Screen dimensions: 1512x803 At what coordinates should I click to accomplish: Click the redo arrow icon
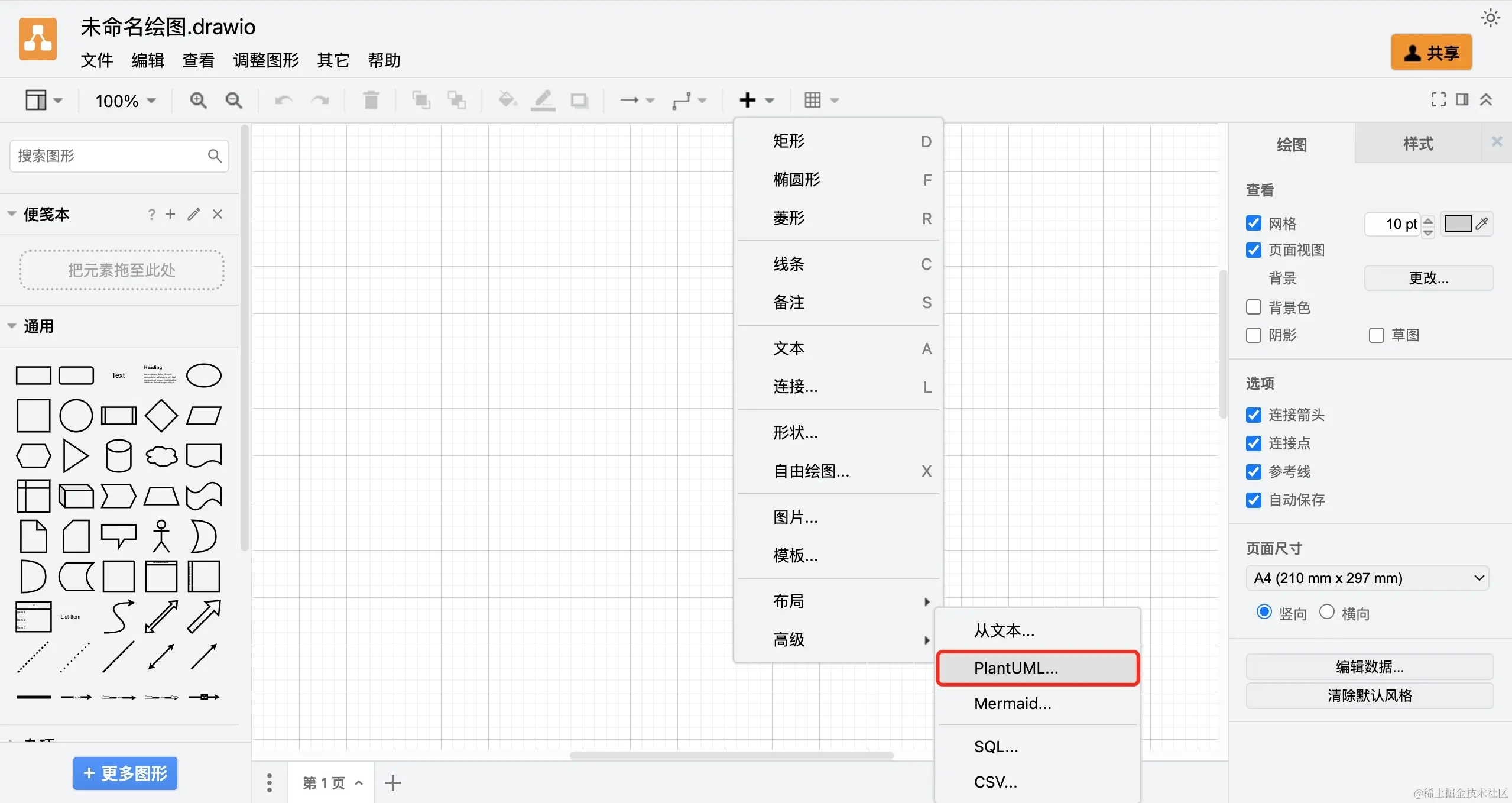pos(320,101)
